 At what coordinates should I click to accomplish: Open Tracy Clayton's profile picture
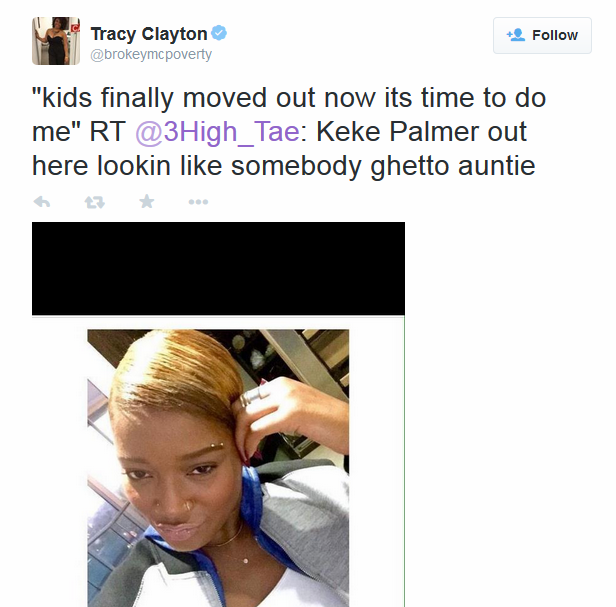(56, 41)
